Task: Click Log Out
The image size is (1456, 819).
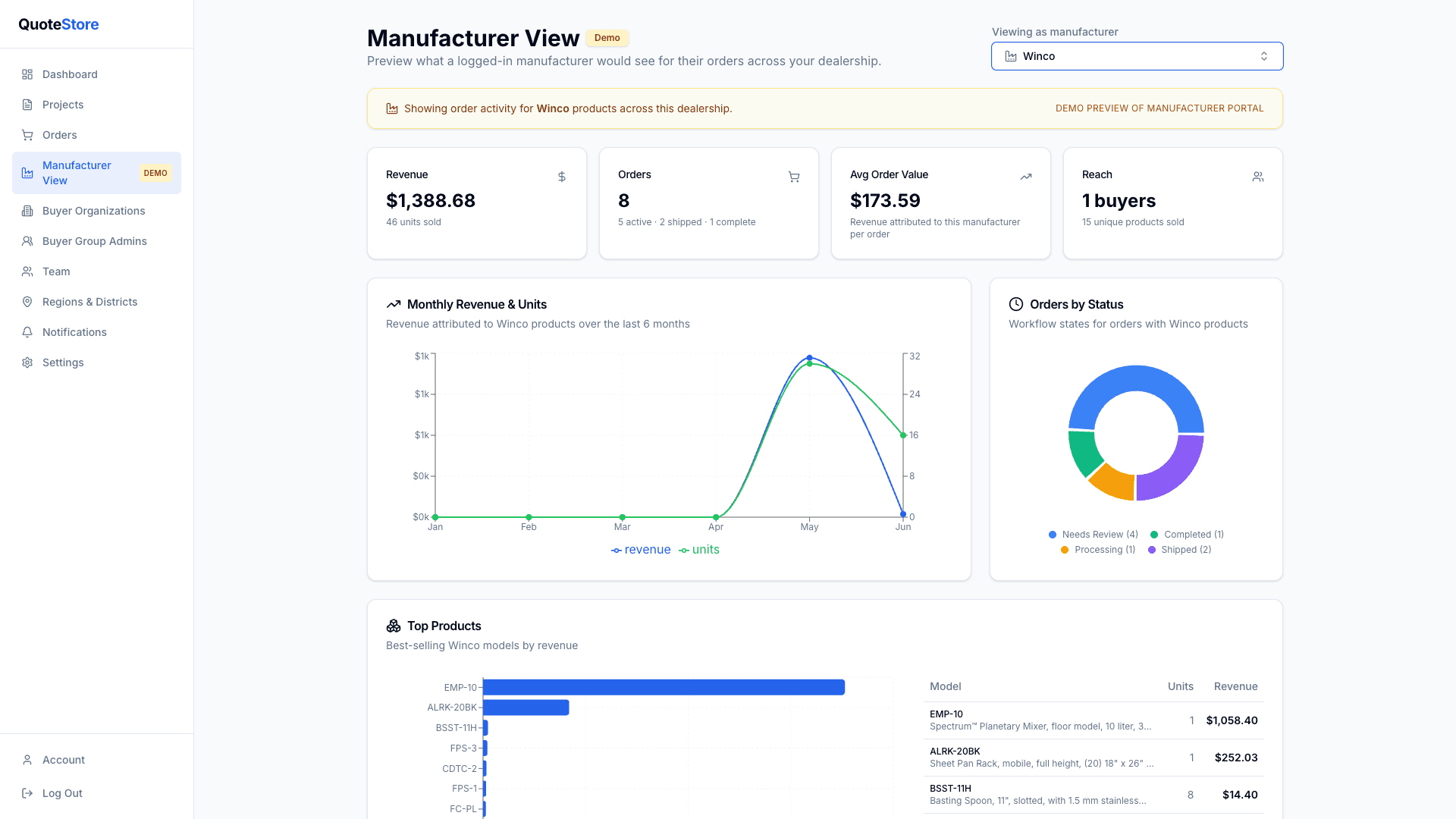Action: tap(96, 793)
